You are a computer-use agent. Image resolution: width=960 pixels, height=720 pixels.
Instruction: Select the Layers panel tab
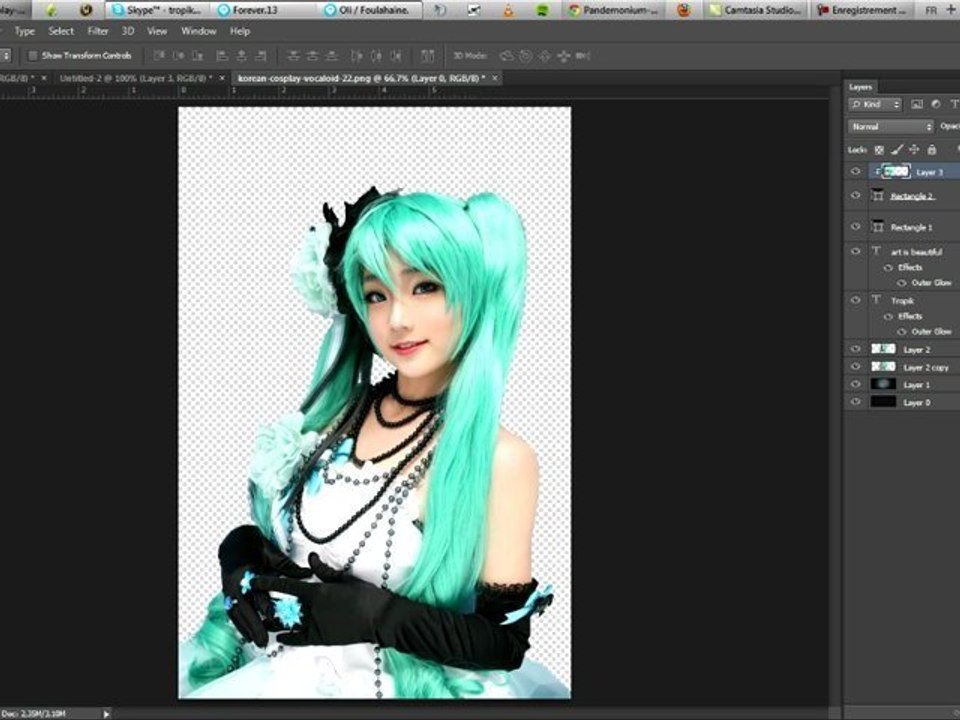(x=860, y=87)
